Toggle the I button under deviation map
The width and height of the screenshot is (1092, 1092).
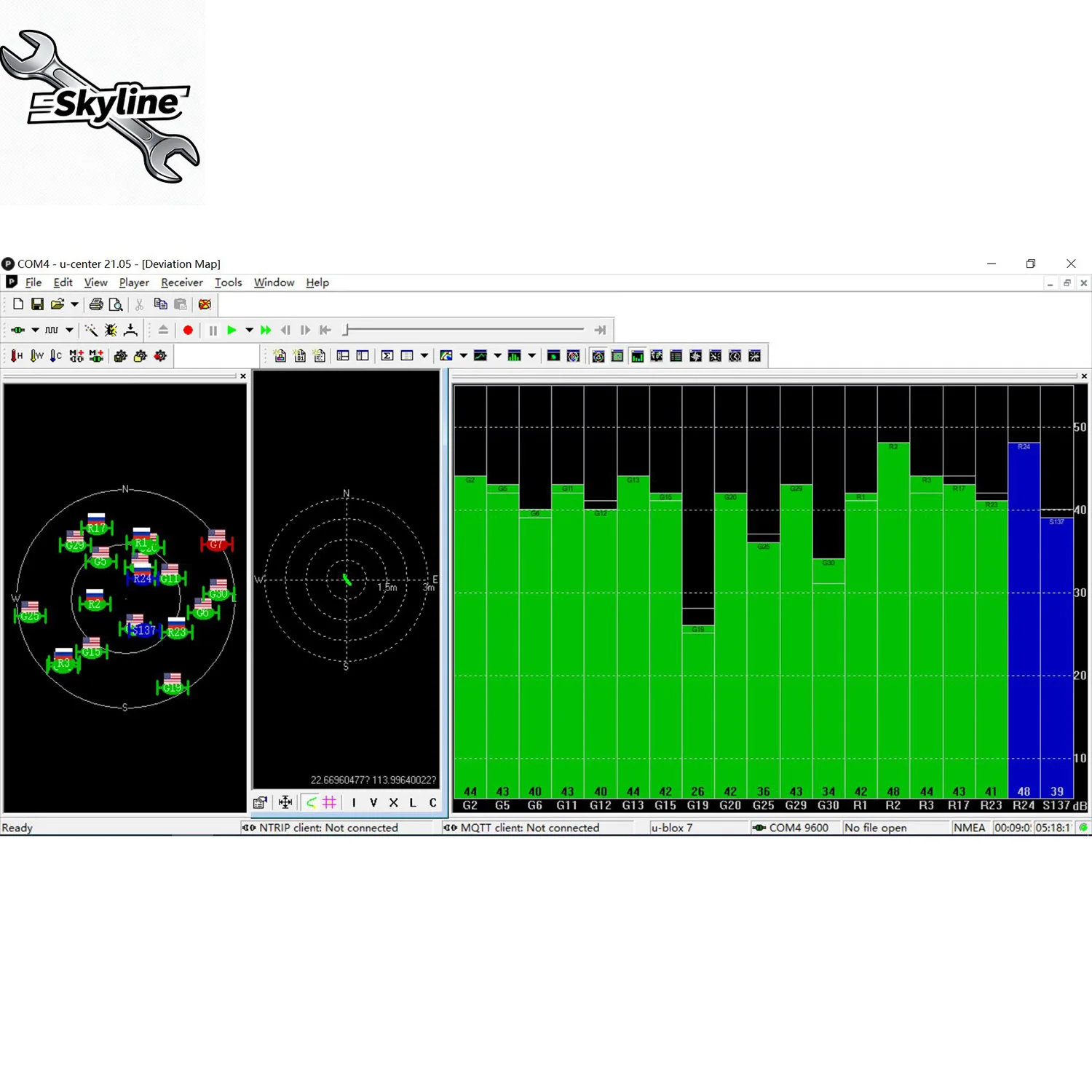[x=354, y=802]
